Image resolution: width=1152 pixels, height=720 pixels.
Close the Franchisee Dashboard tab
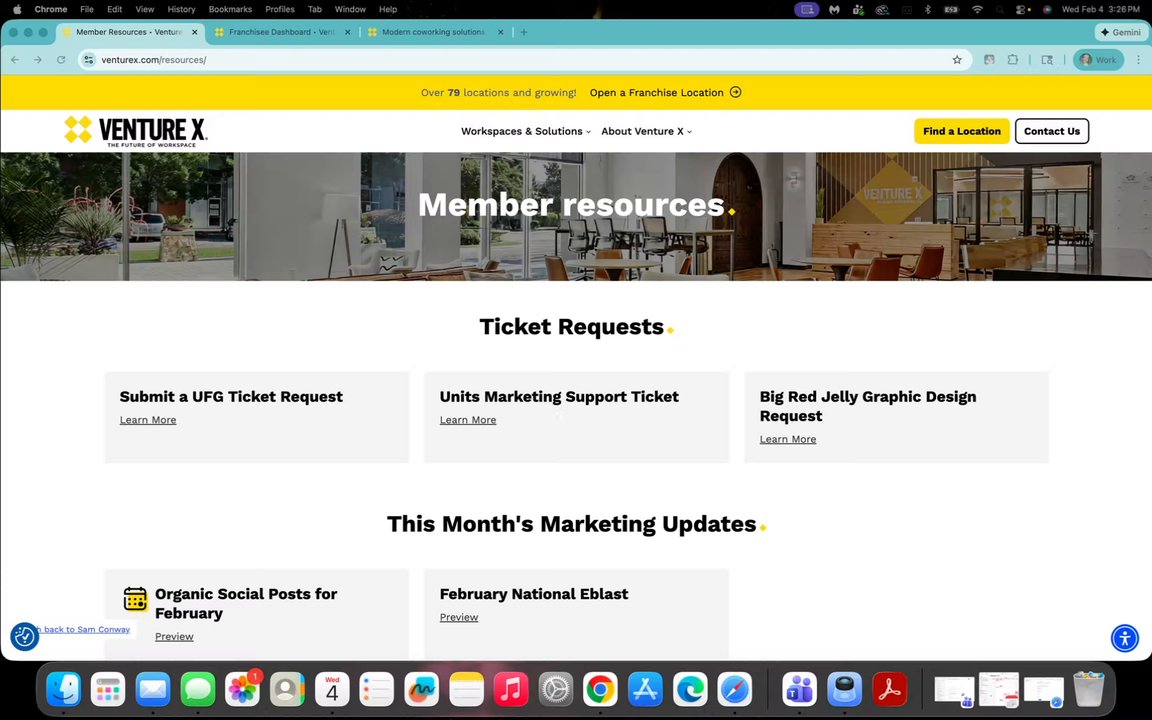348,32
